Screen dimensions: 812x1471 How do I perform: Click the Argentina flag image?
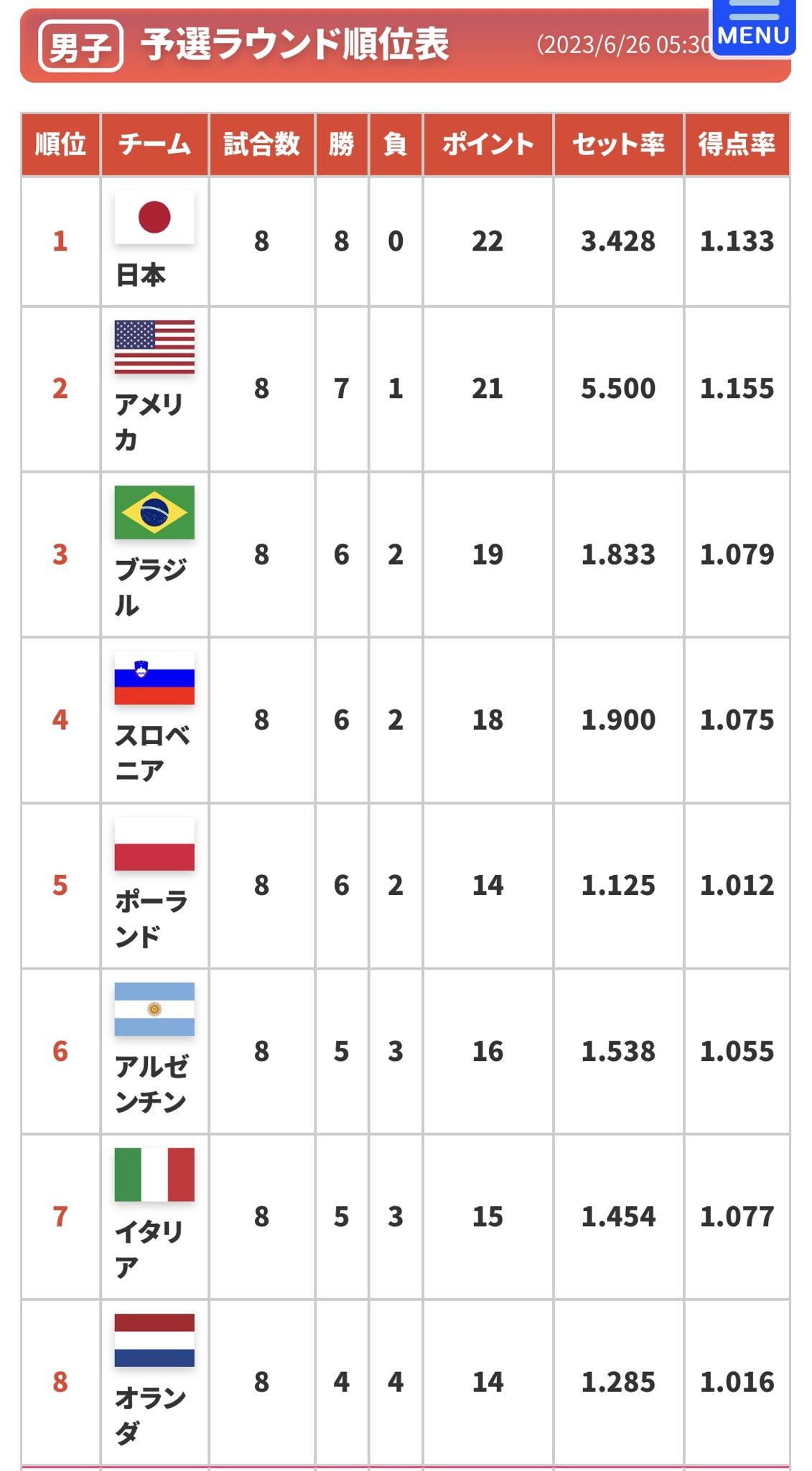pos(154,1009)
